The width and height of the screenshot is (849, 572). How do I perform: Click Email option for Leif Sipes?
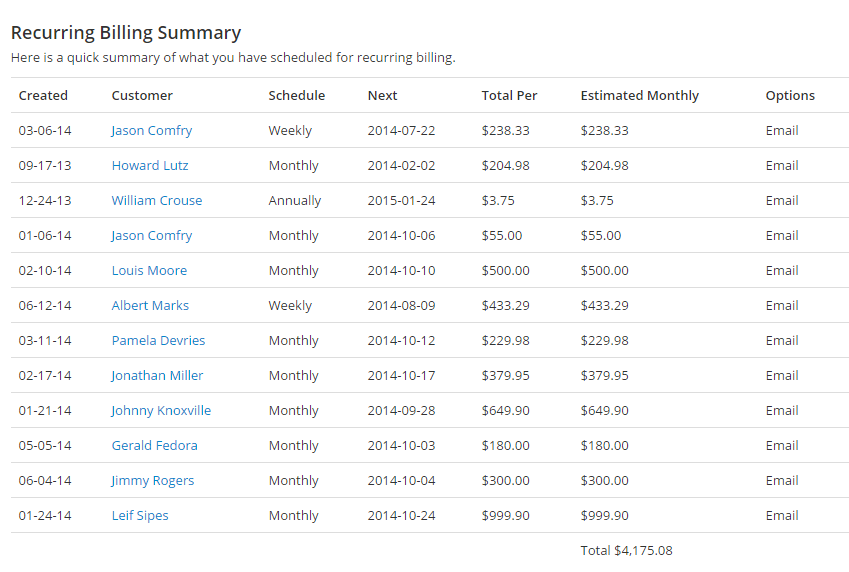point(782,515)
